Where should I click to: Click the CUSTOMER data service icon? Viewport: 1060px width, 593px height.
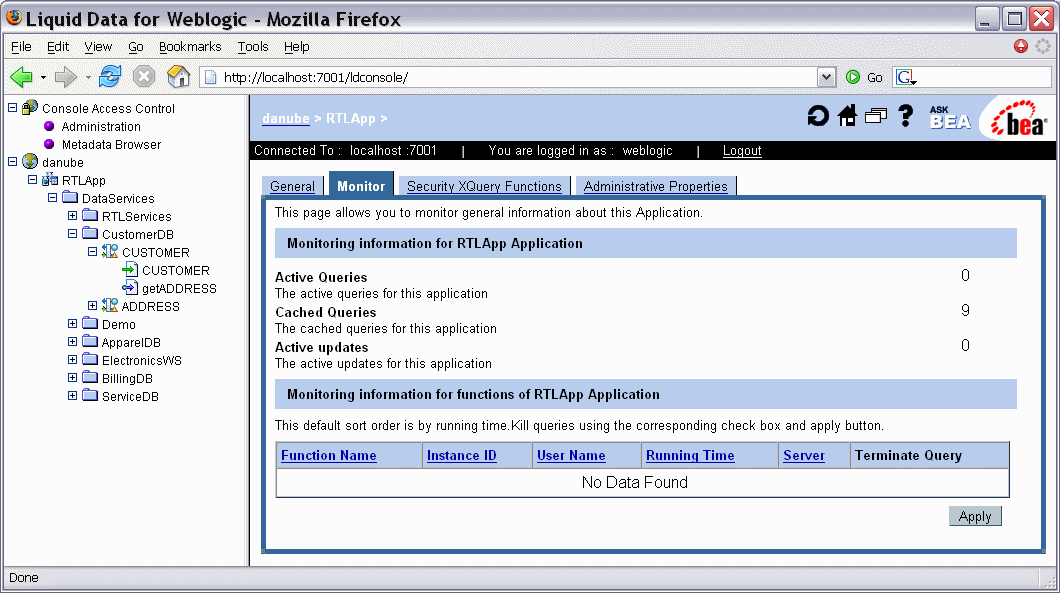[110, 252]
